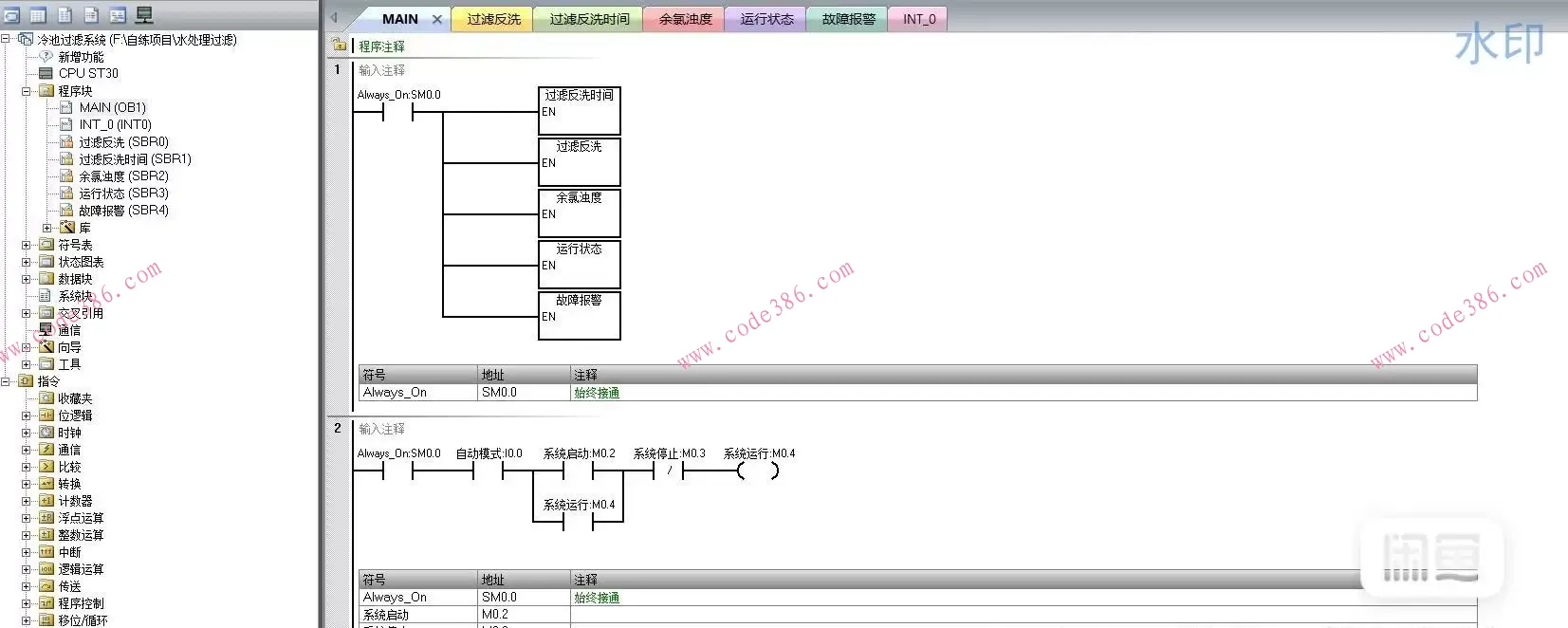Collapse the 冷池过滤系统 project root

(x=6, y=39)
